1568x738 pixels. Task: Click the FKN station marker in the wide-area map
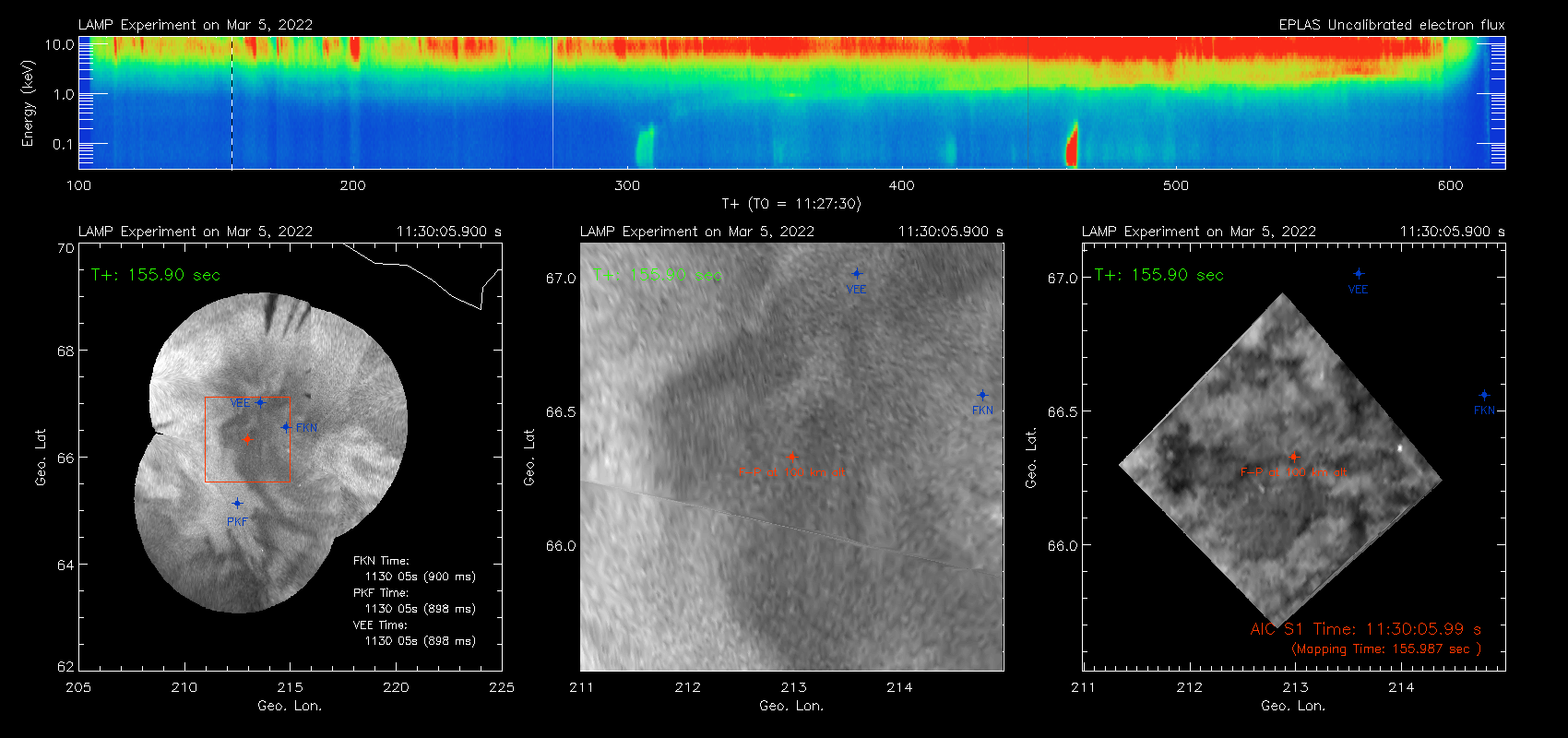[x=286, y=427]
